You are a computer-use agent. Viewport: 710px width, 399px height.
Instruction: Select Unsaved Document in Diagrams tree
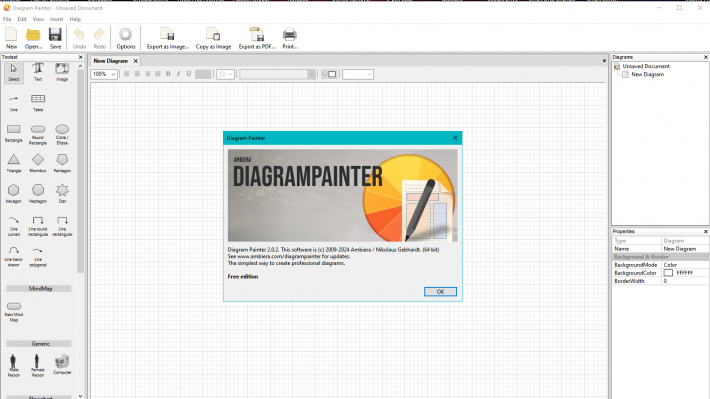(x=646, y=66)
